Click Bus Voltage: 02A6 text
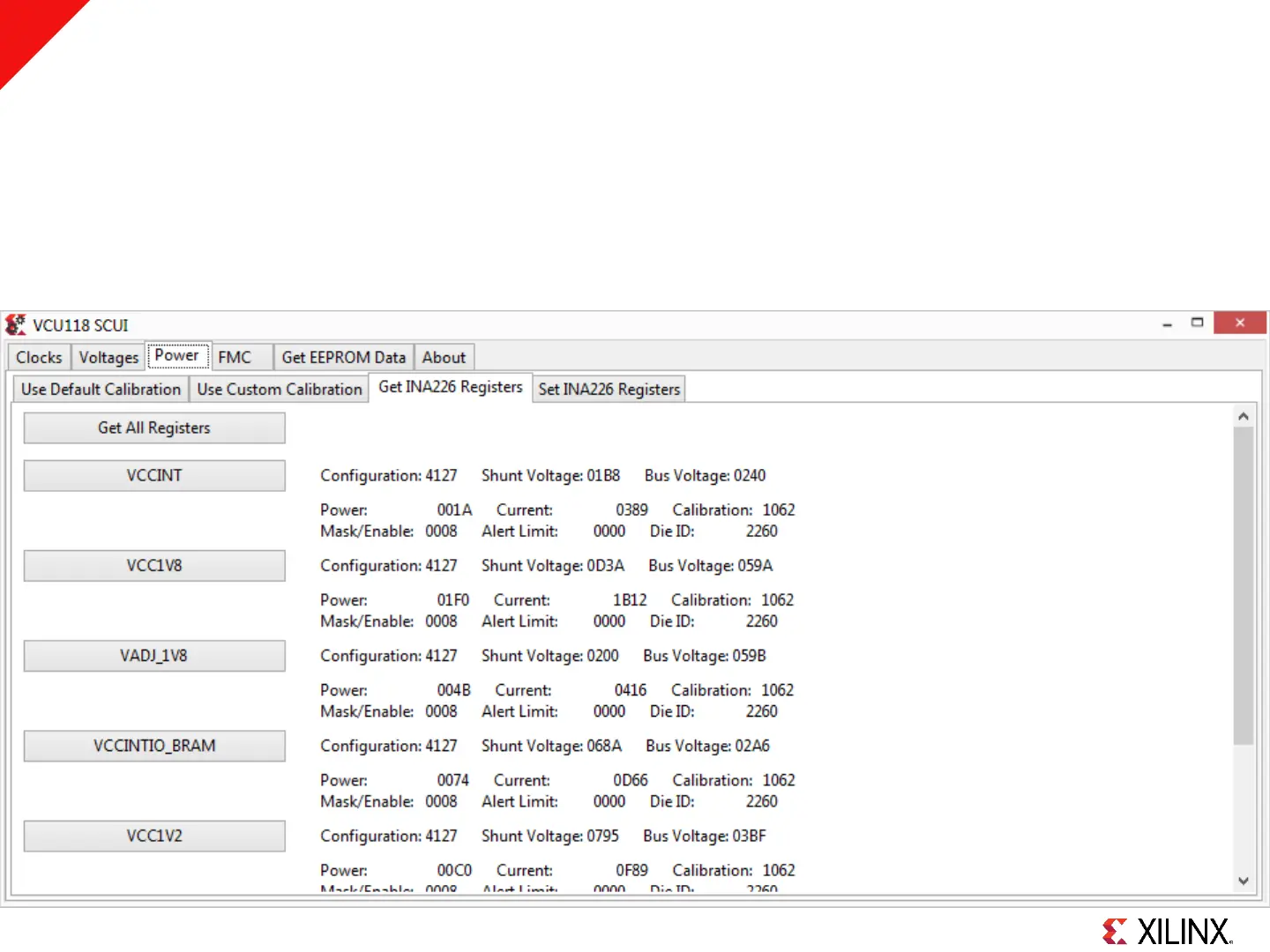This screenshot has height=952, width=1270. pos(707,746)
